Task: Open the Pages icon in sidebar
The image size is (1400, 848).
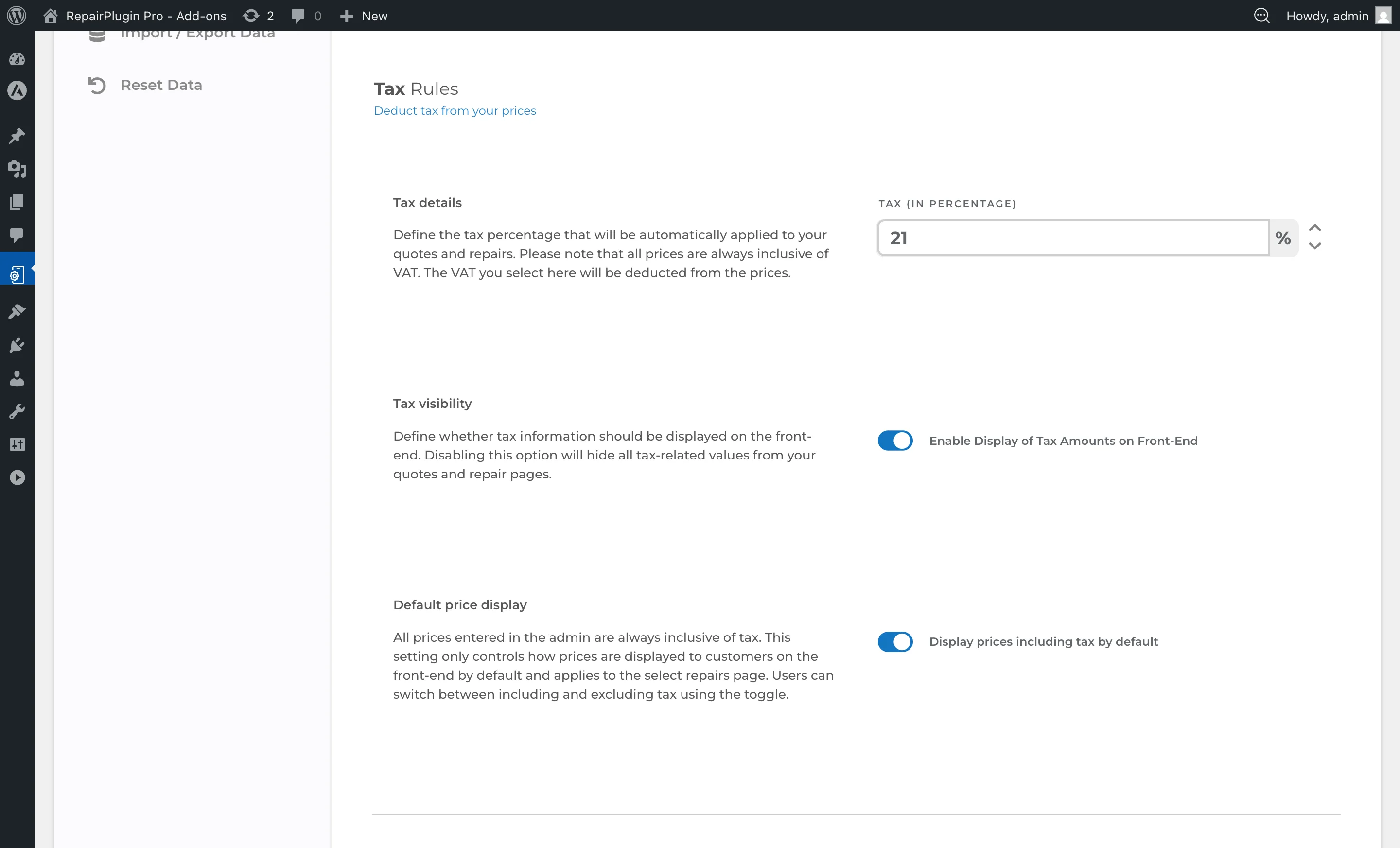Action: (x=17, y=202)
